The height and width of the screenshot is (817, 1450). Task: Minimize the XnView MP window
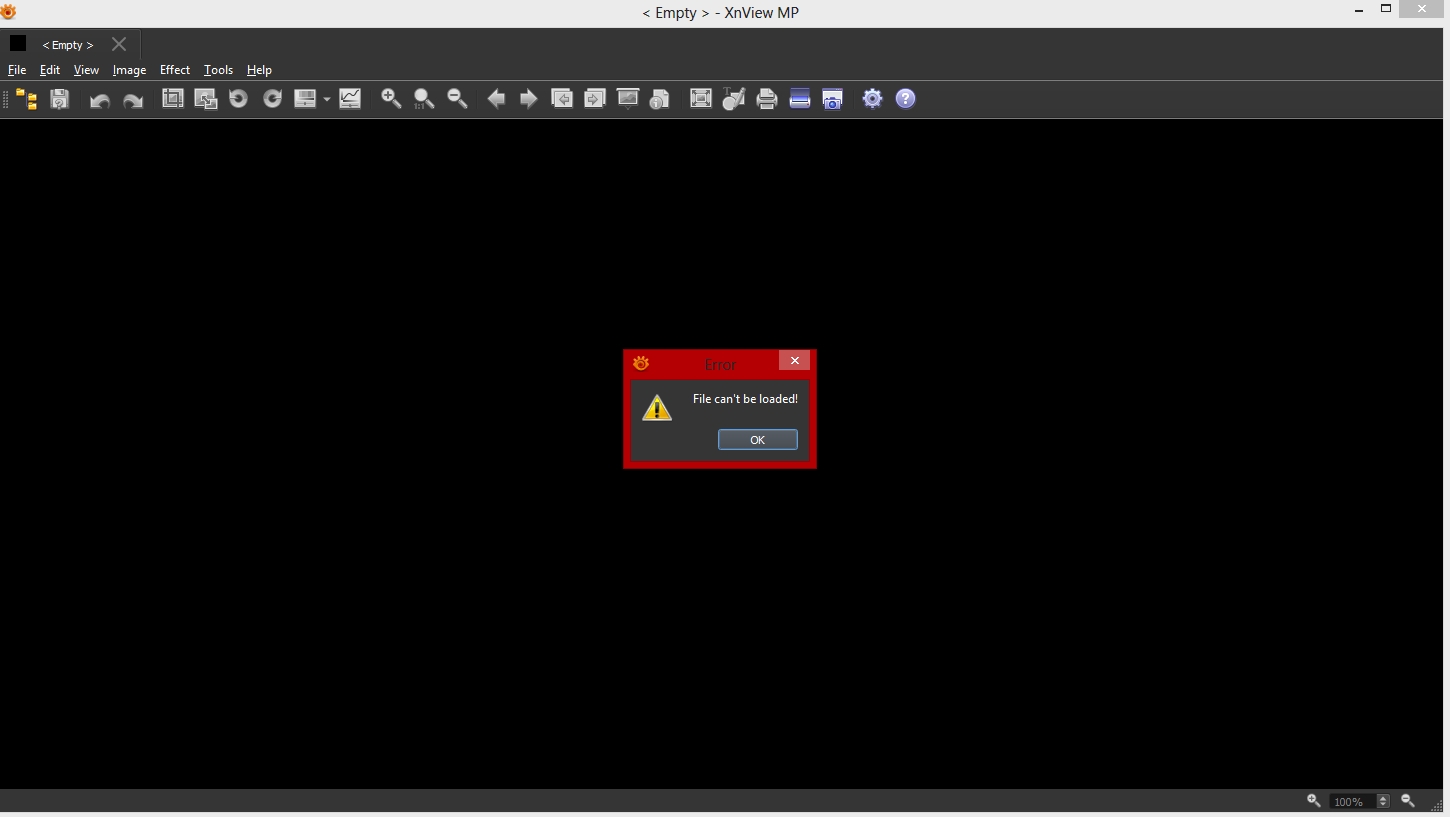tap(1359, 11)
